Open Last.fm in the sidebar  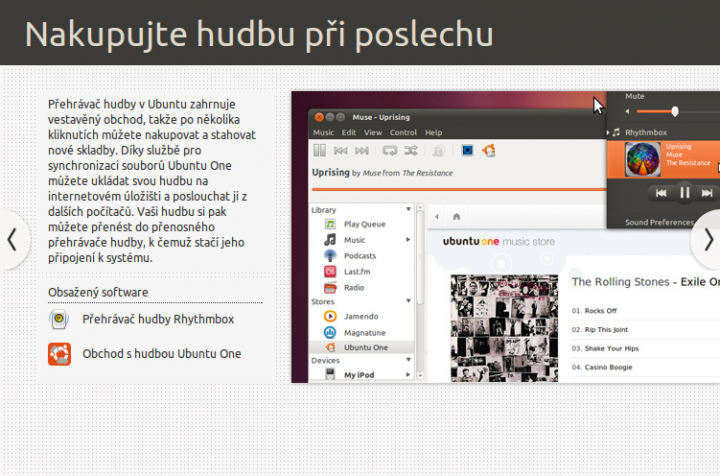pyautogui.click(x=357, y=272)
